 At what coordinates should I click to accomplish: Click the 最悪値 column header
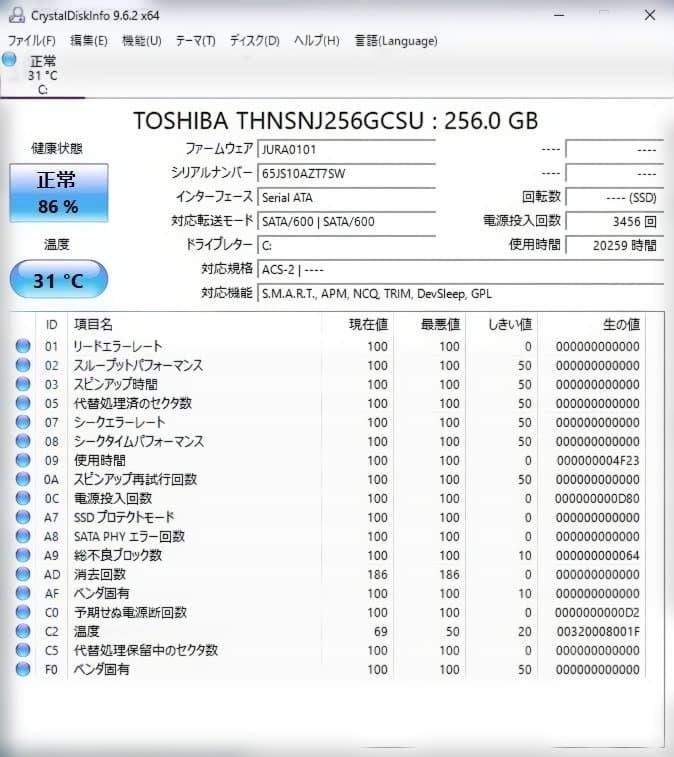pos(430,324)
